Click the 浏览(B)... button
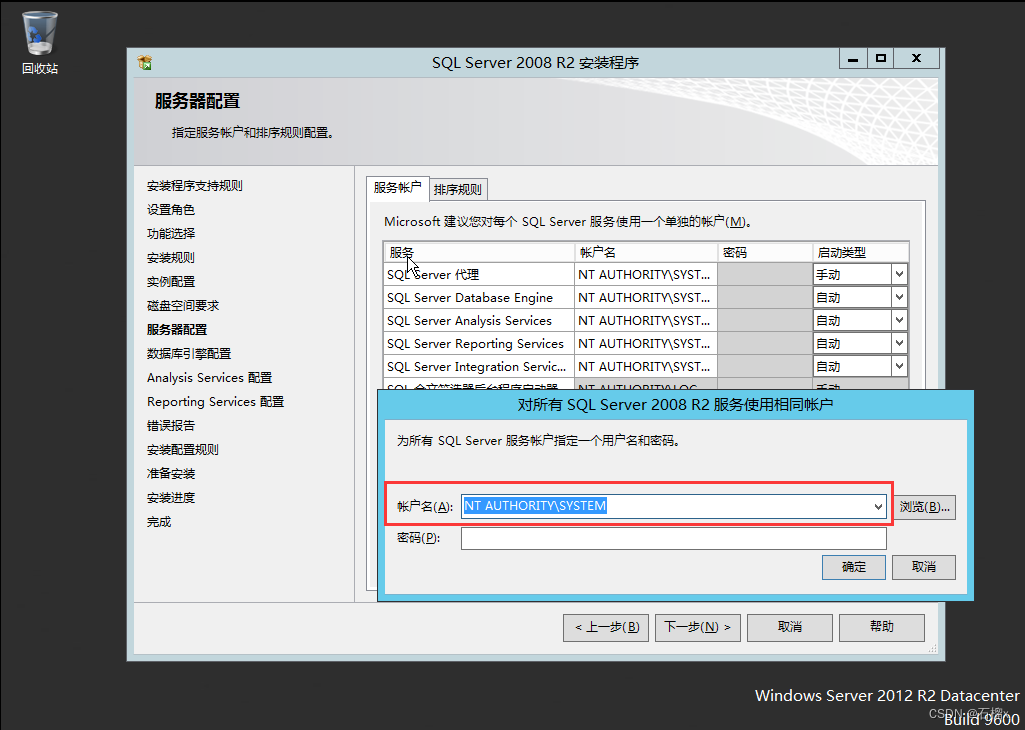The width and height of the screenshot is (1025, 730). 924,507
